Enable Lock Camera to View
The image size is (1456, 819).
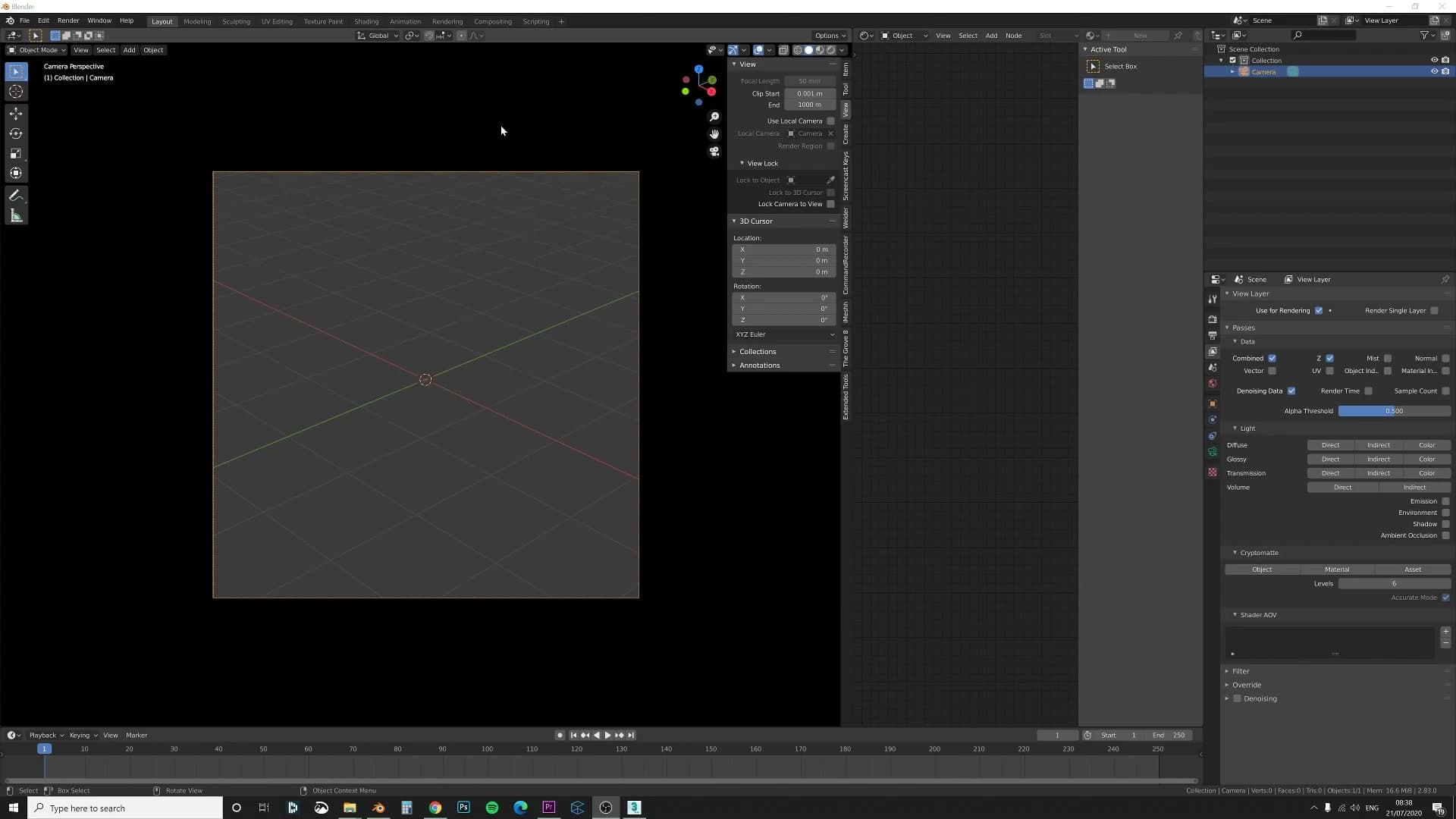[x=830, y=204]
